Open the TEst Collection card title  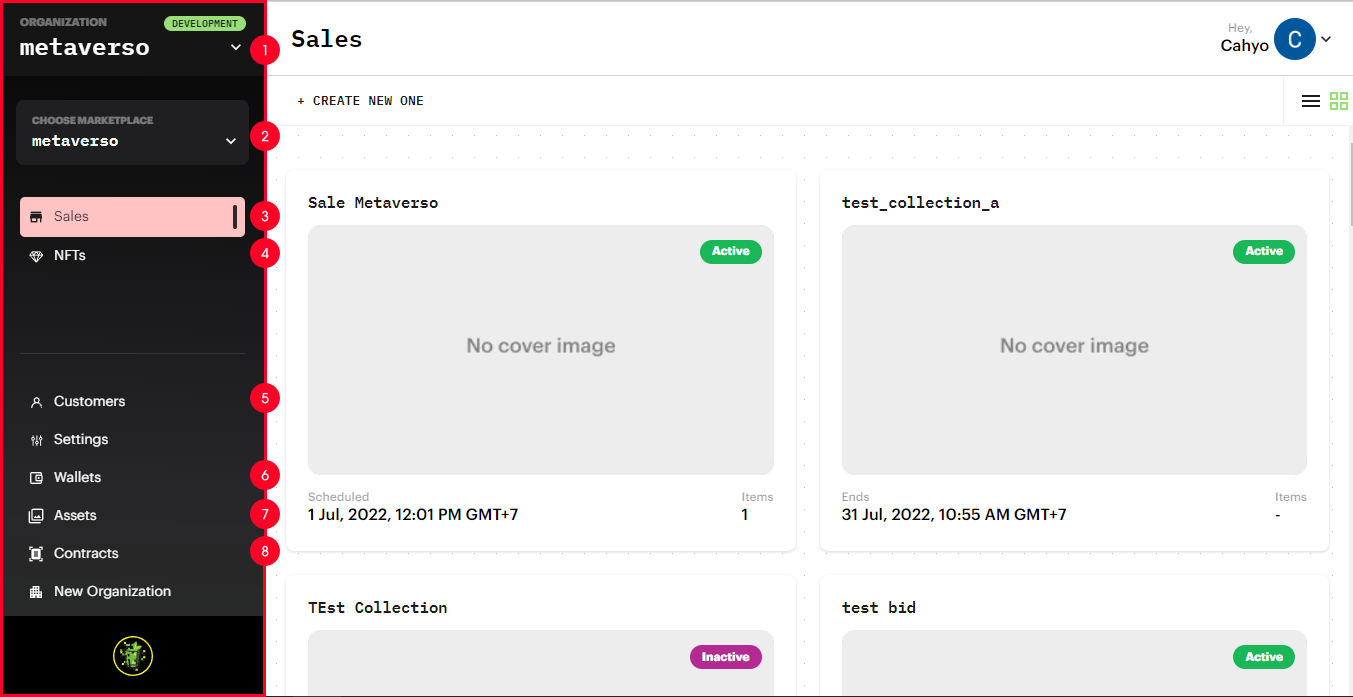point(377,608)
